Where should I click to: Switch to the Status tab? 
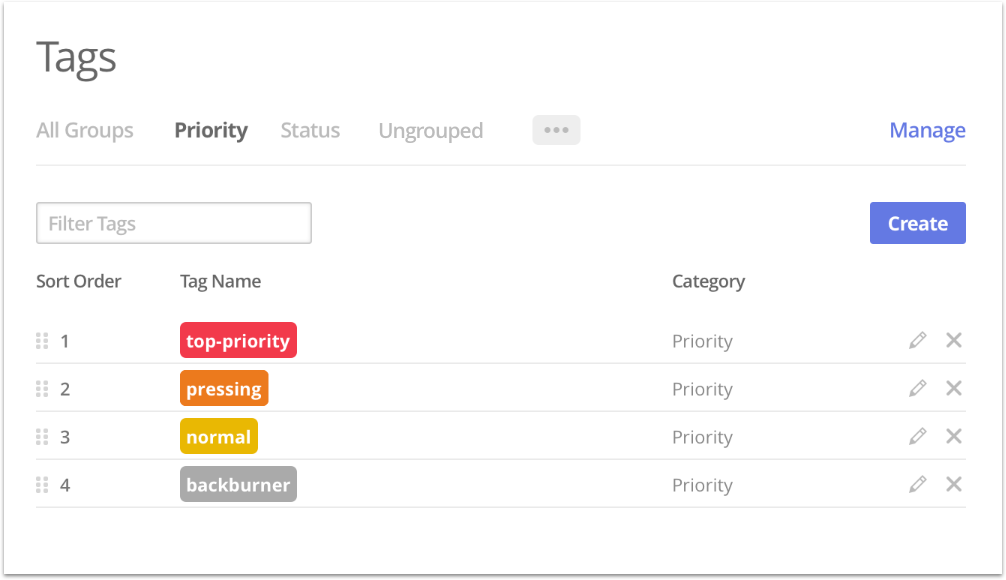310,131
